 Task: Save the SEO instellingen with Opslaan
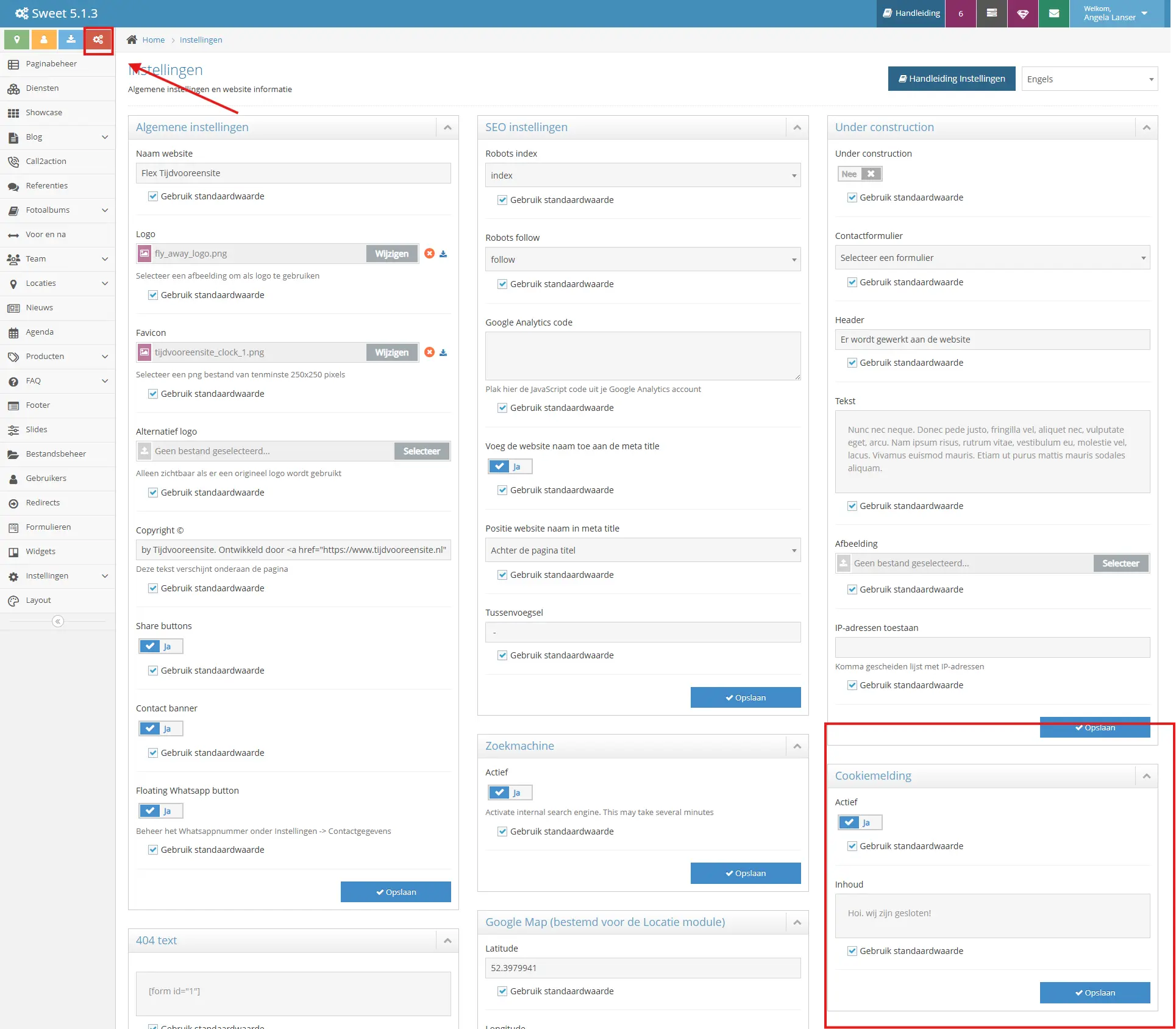point(745,697)
